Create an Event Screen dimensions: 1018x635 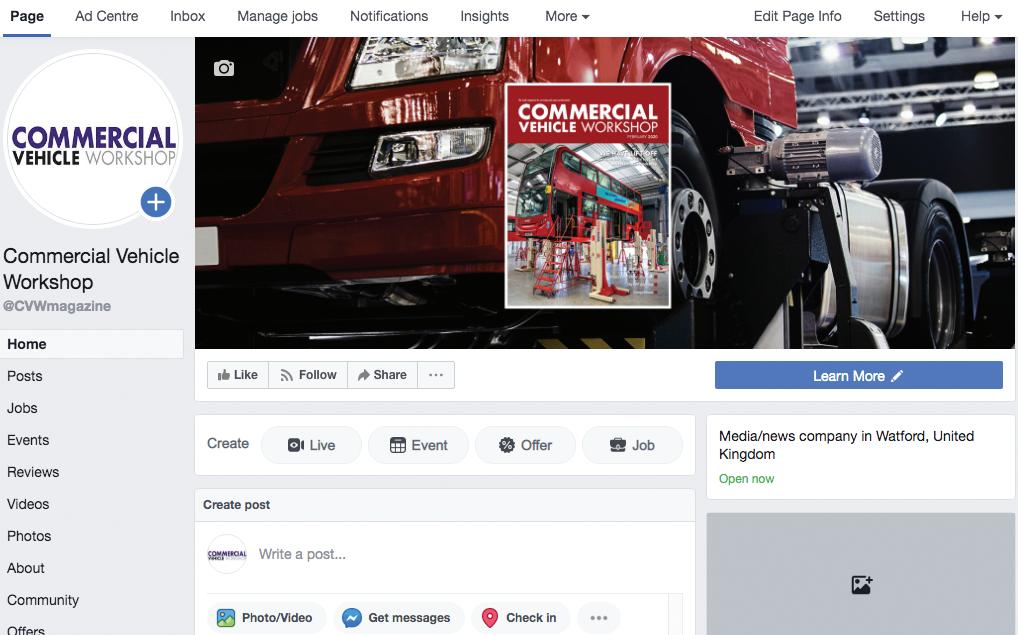point(418,445)
